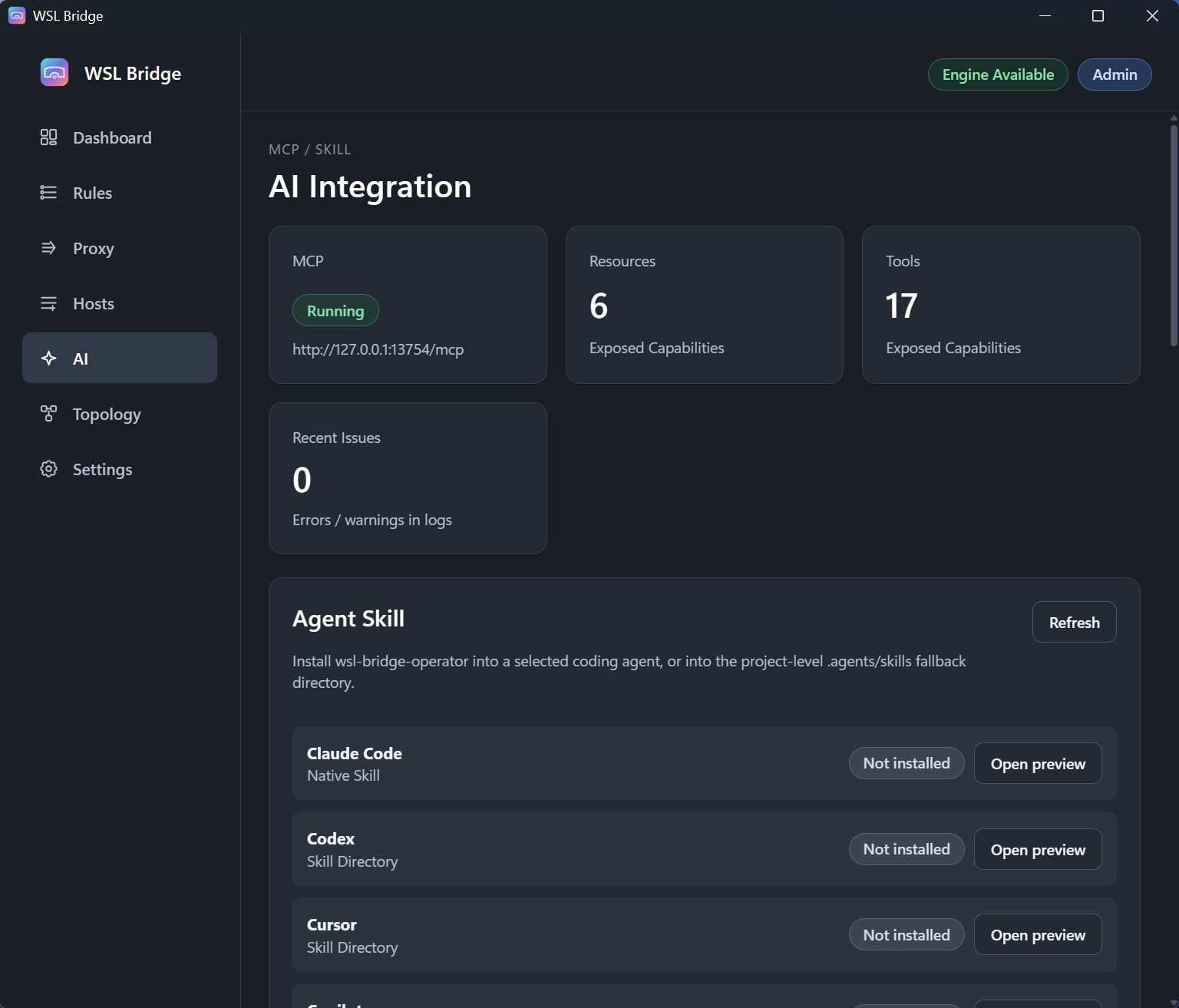The width and height of the screenshot is (1179, 1008).
Task: Click the Claude Code row title
Action: pyautogui.click(x=354, y=753)
